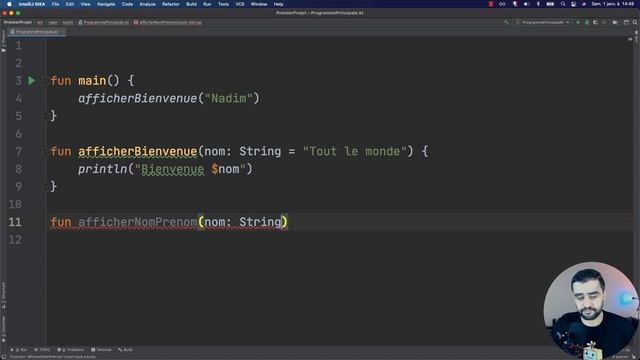Open the VCS menu
This screenshot has height=360, width=640.
click(240, 4)
